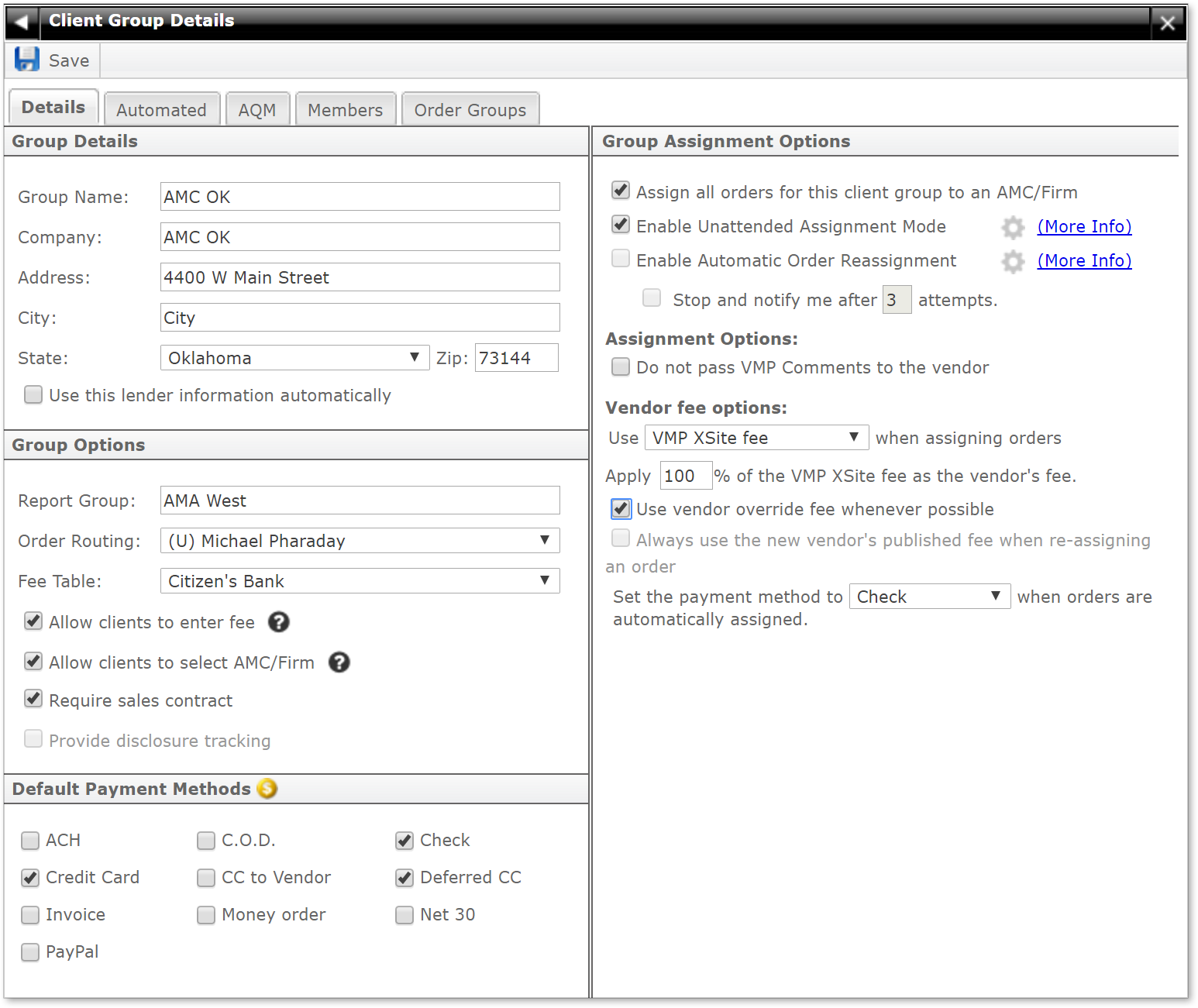Screen dimensions: 1198x1008
Task: Uncheck the Check payment method
Action: pos(404,841)
